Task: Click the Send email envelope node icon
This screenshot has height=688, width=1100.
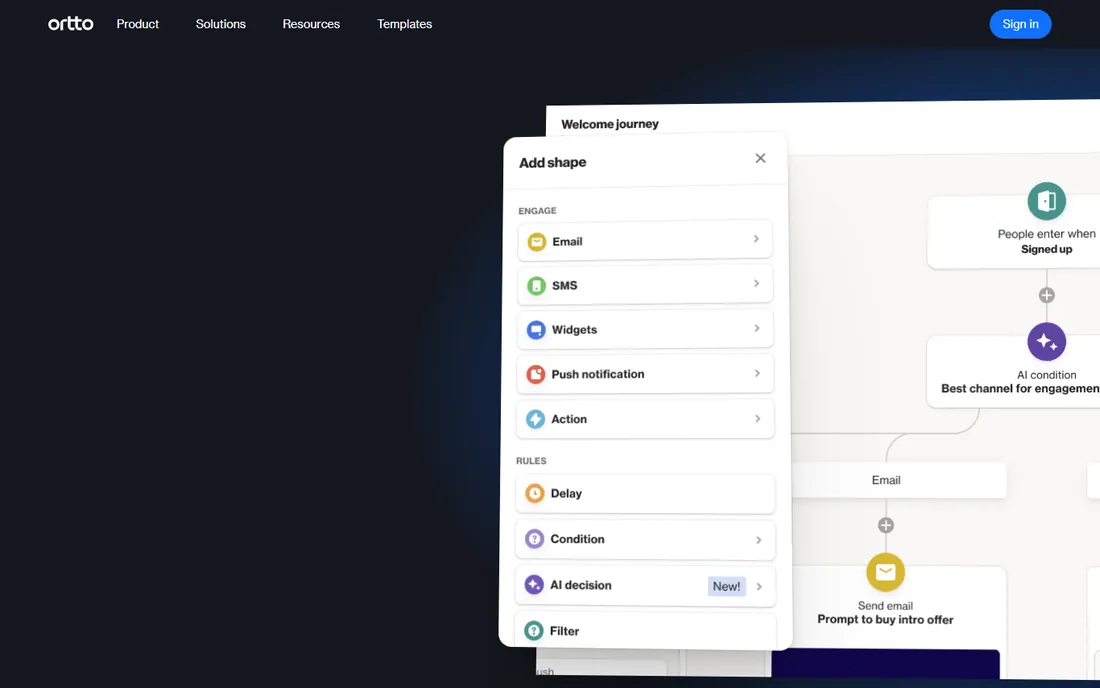Action: [885, 572]
